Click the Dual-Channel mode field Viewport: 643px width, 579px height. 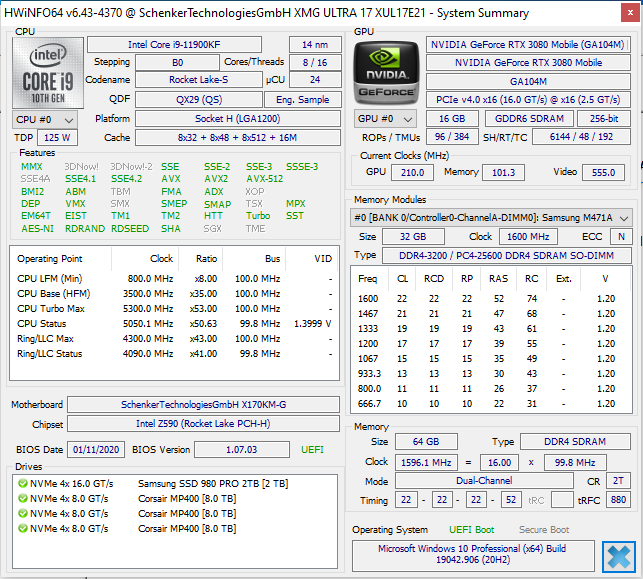[x=484, y=481]
